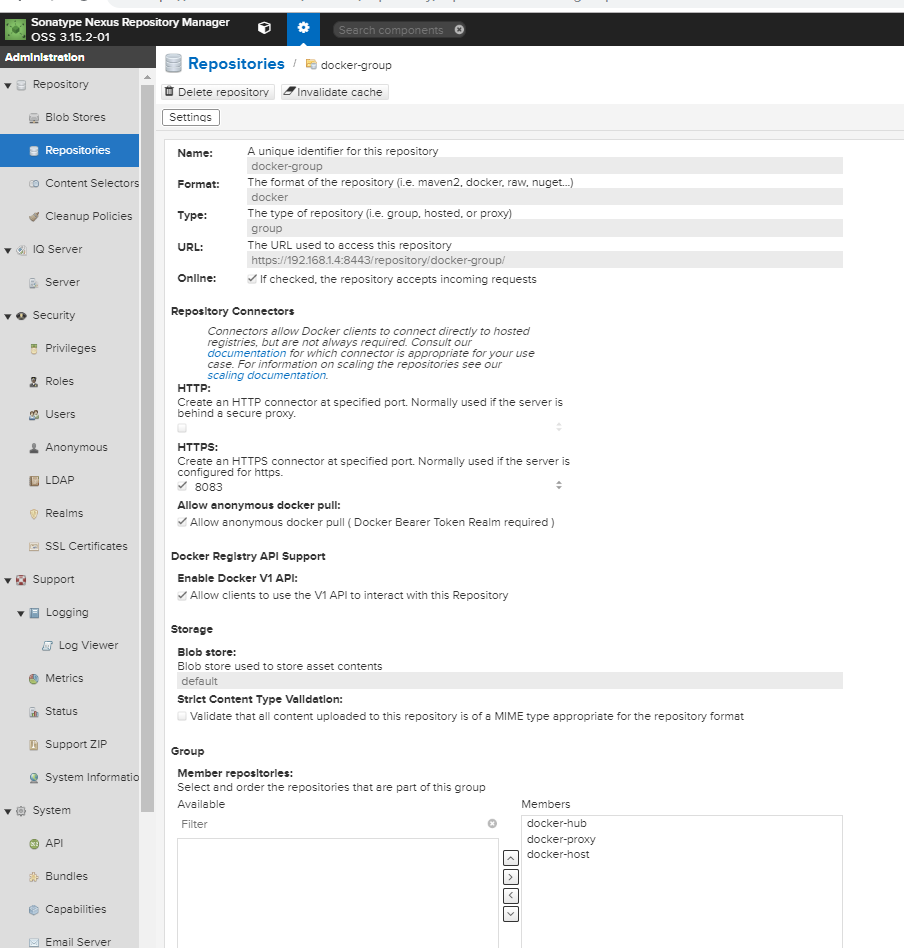This screenshot has height=948, width=904.
Task: Remove repository from Members arrow button
Action: point(511,895)
